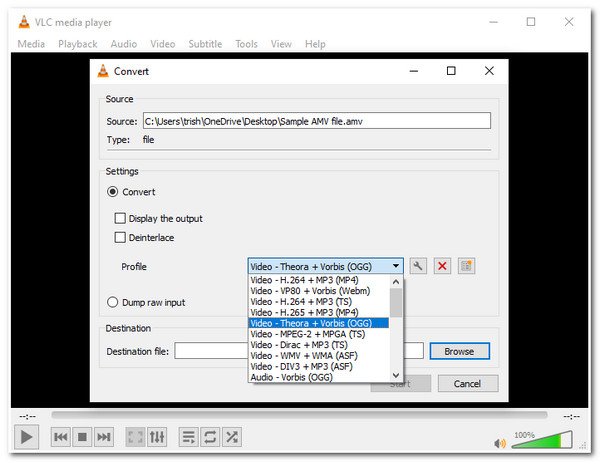The width and height of the screenshot is (600, 462).
Task: Select the Convert radio button
Action: [x=112, y=191]
